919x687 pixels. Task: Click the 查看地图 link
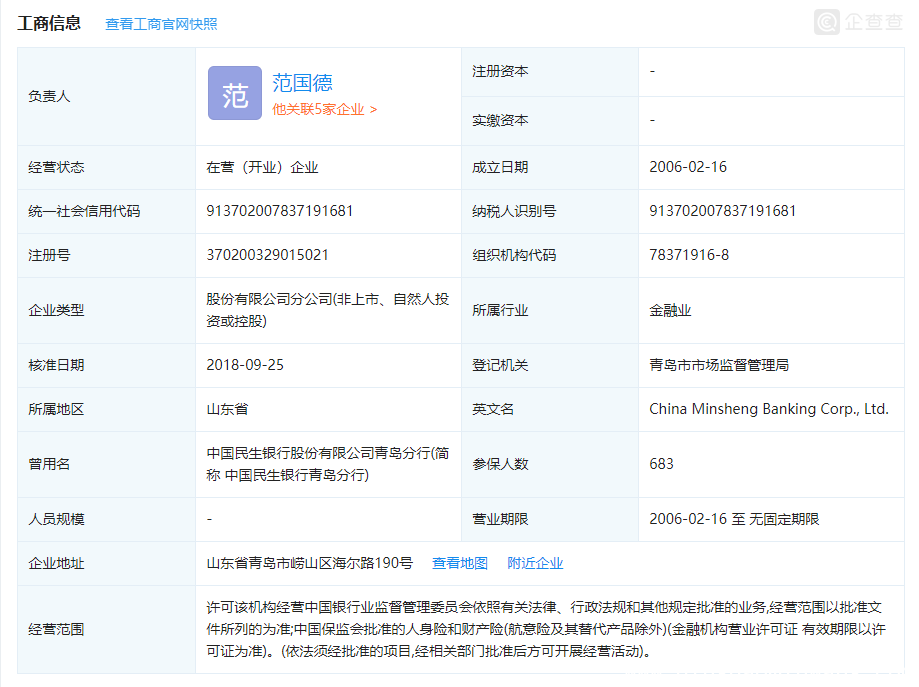[x=460, y=563]
